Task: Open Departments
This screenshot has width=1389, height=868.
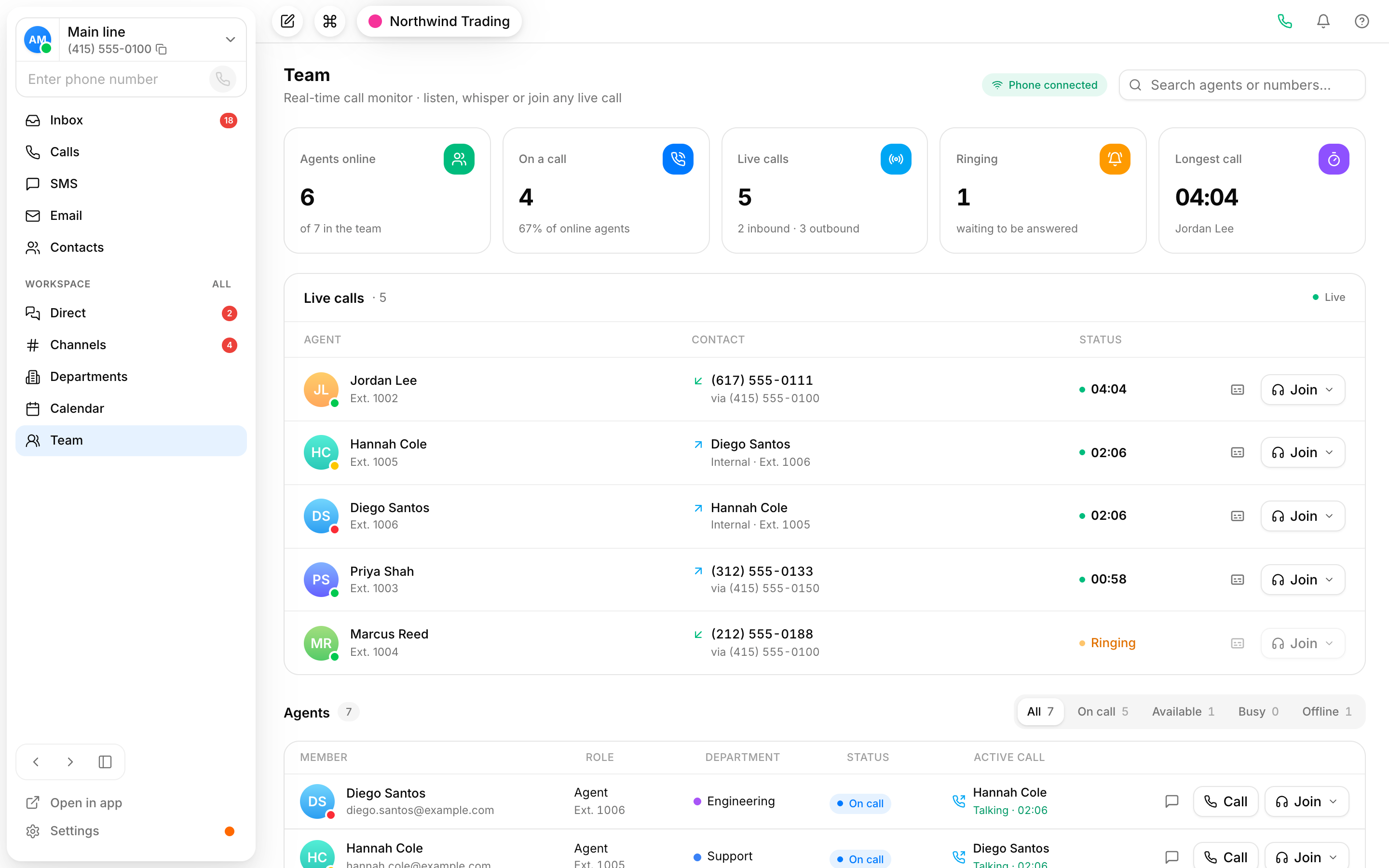Action: click(132, 377)
